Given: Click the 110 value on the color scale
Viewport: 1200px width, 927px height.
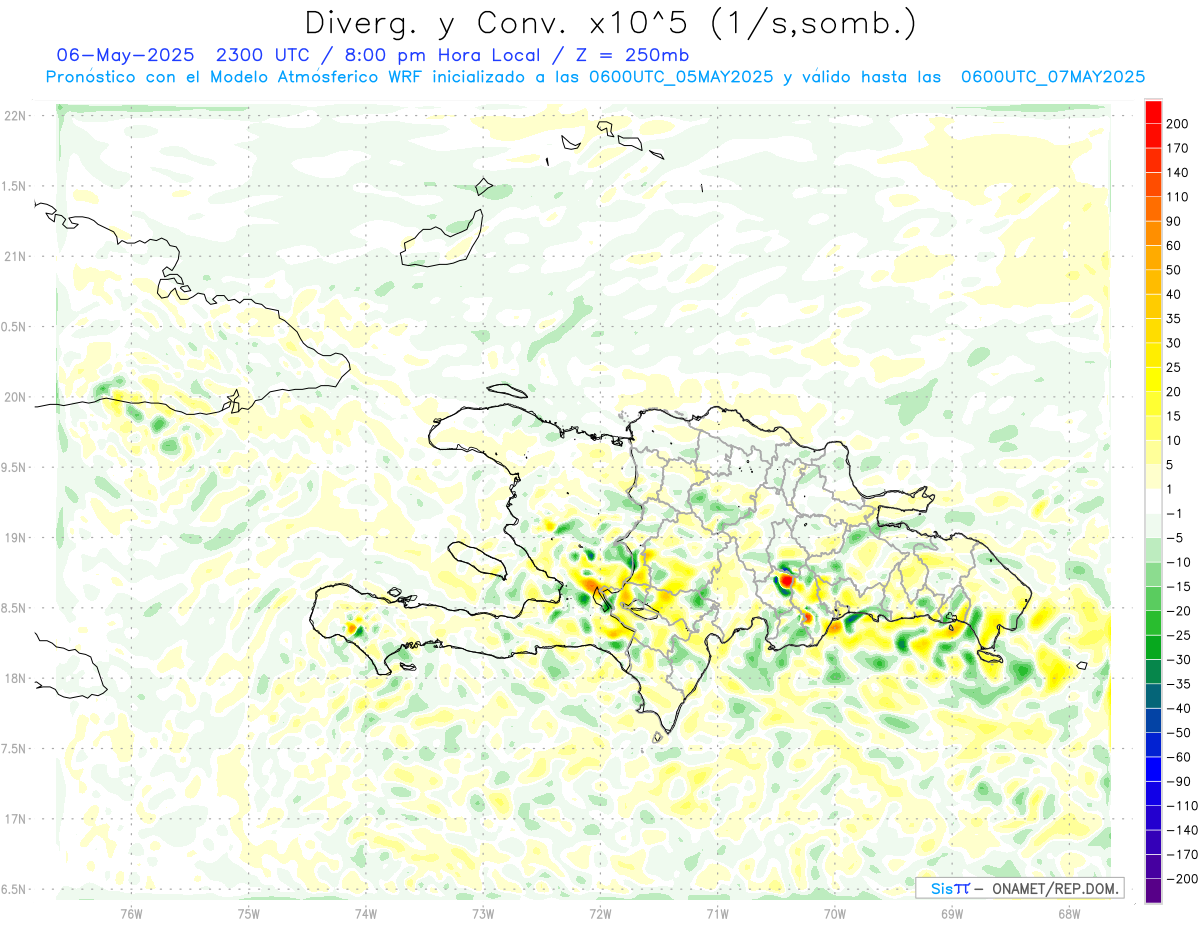Looking at the screenshot, I should click(x=1176, y=197).
